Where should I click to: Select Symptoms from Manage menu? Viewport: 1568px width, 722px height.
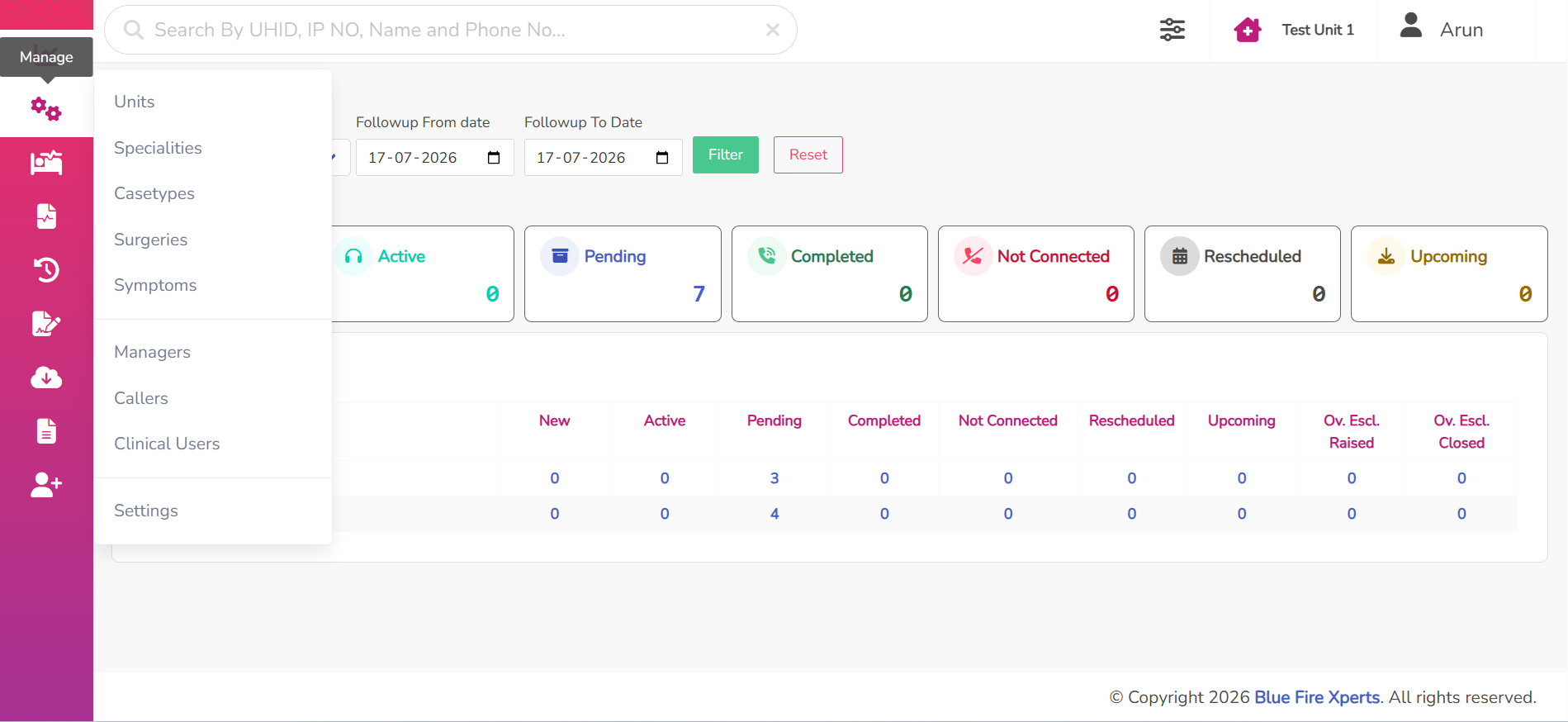point(155,285)
